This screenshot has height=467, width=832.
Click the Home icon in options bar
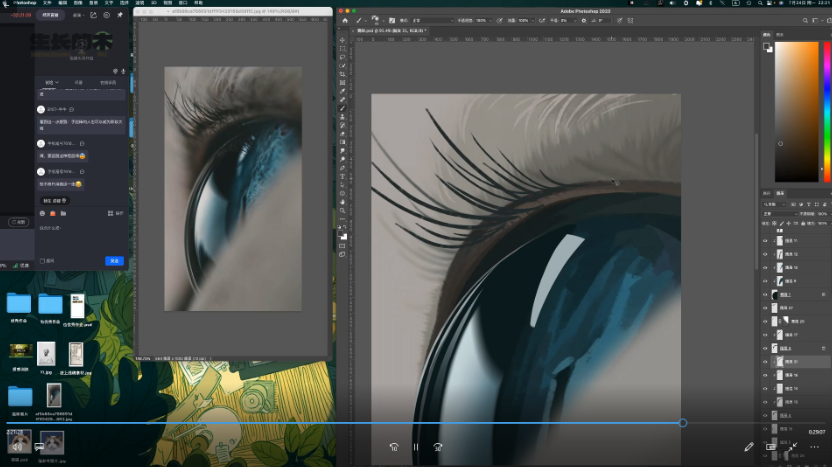(x=345, y=21)
